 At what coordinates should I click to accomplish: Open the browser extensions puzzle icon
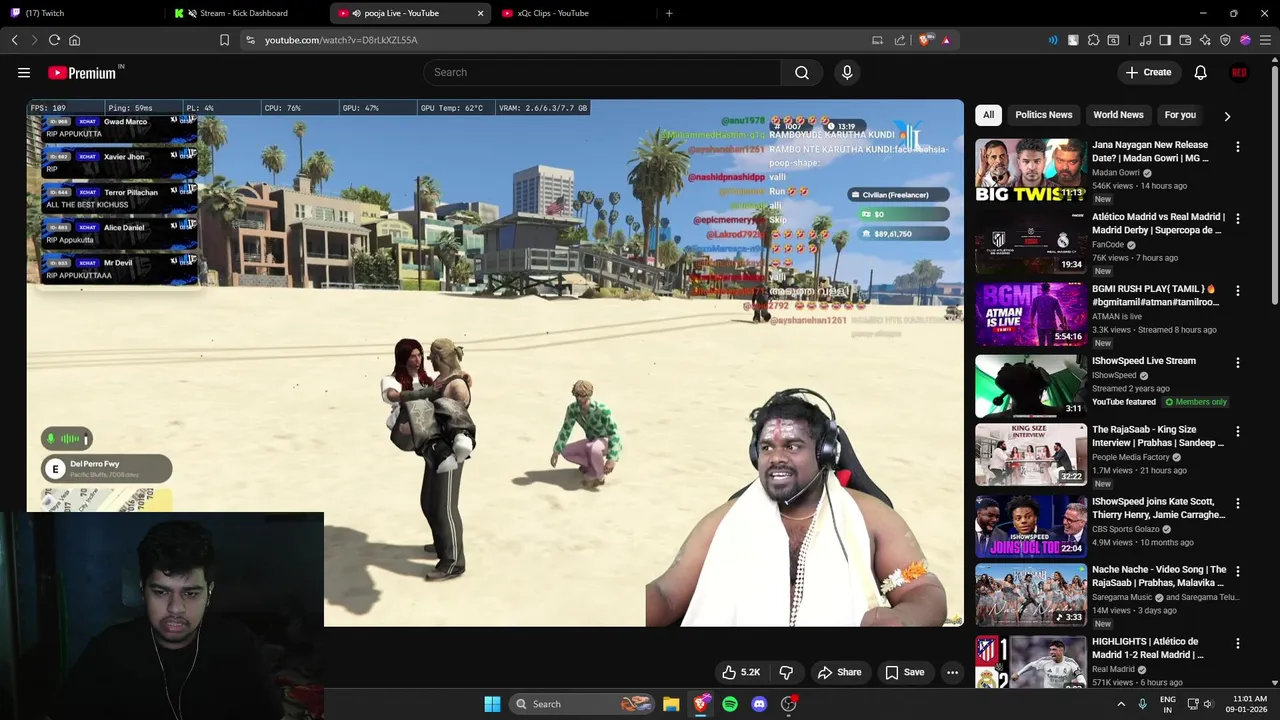(x=1093, y=40)
